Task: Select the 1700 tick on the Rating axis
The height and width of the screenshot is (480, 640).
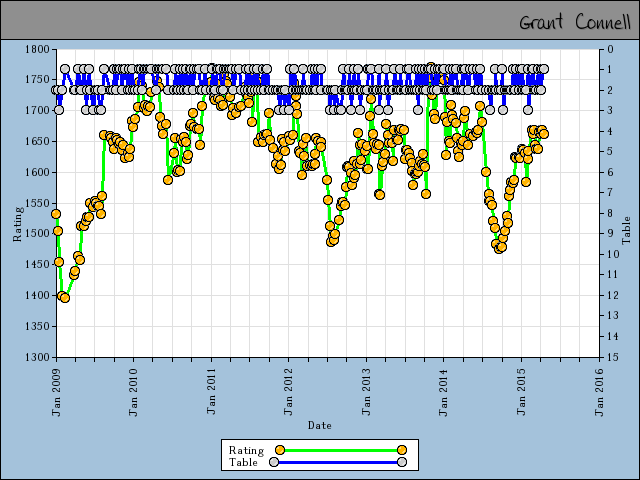Action: click(37, 111)
